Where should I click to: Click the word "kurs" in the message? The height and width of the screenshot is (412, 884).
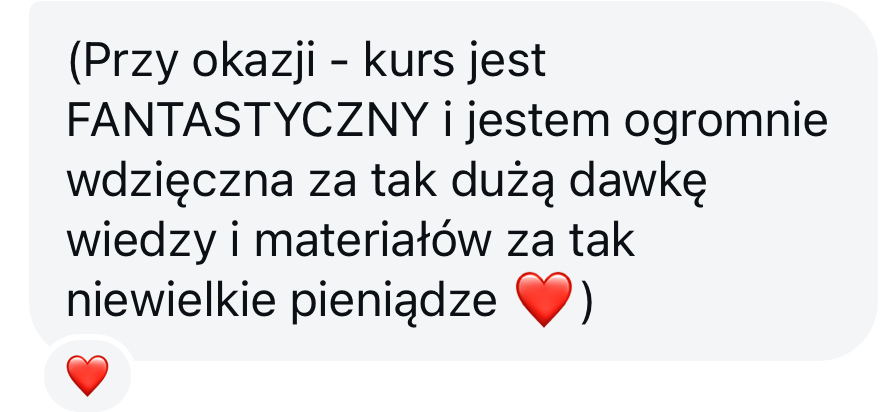click(408, 60)
